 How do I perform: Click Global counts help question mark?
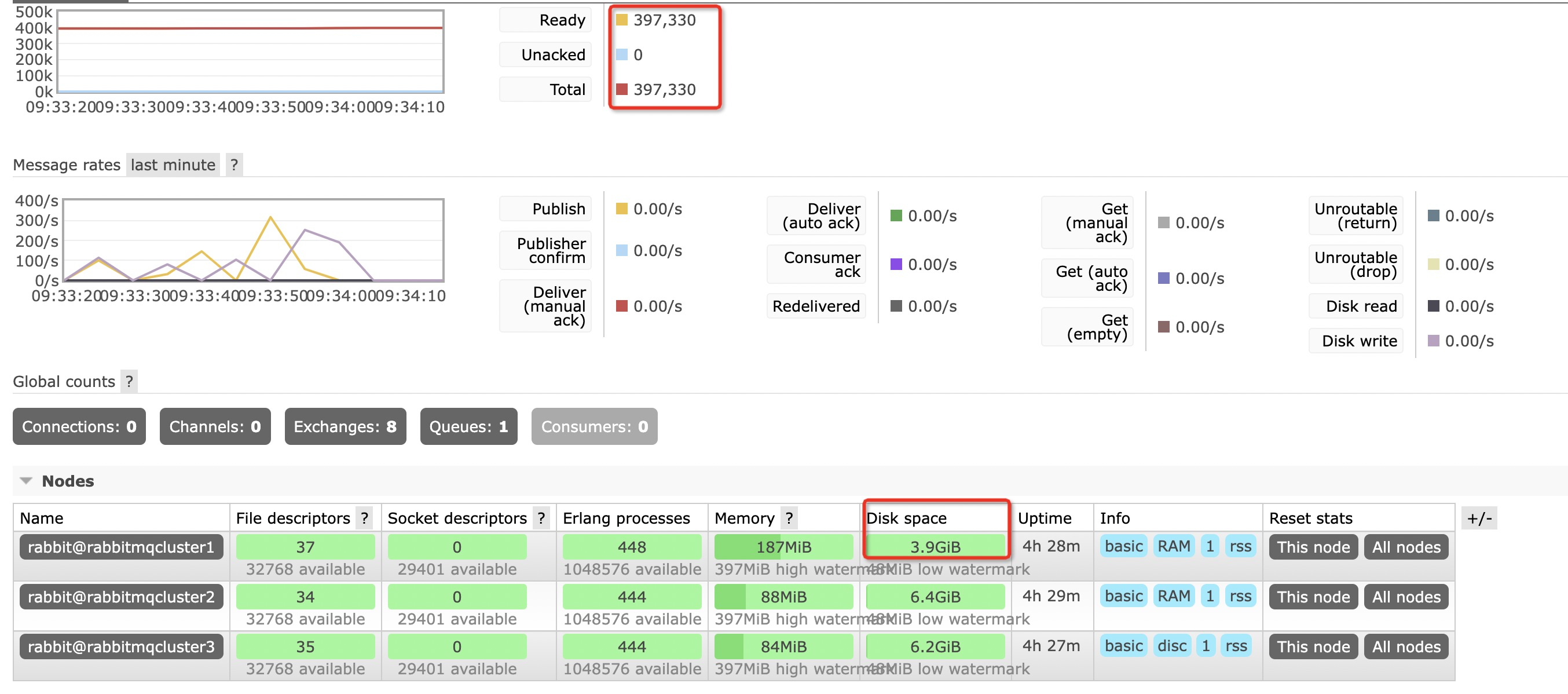tap(129, 382)
